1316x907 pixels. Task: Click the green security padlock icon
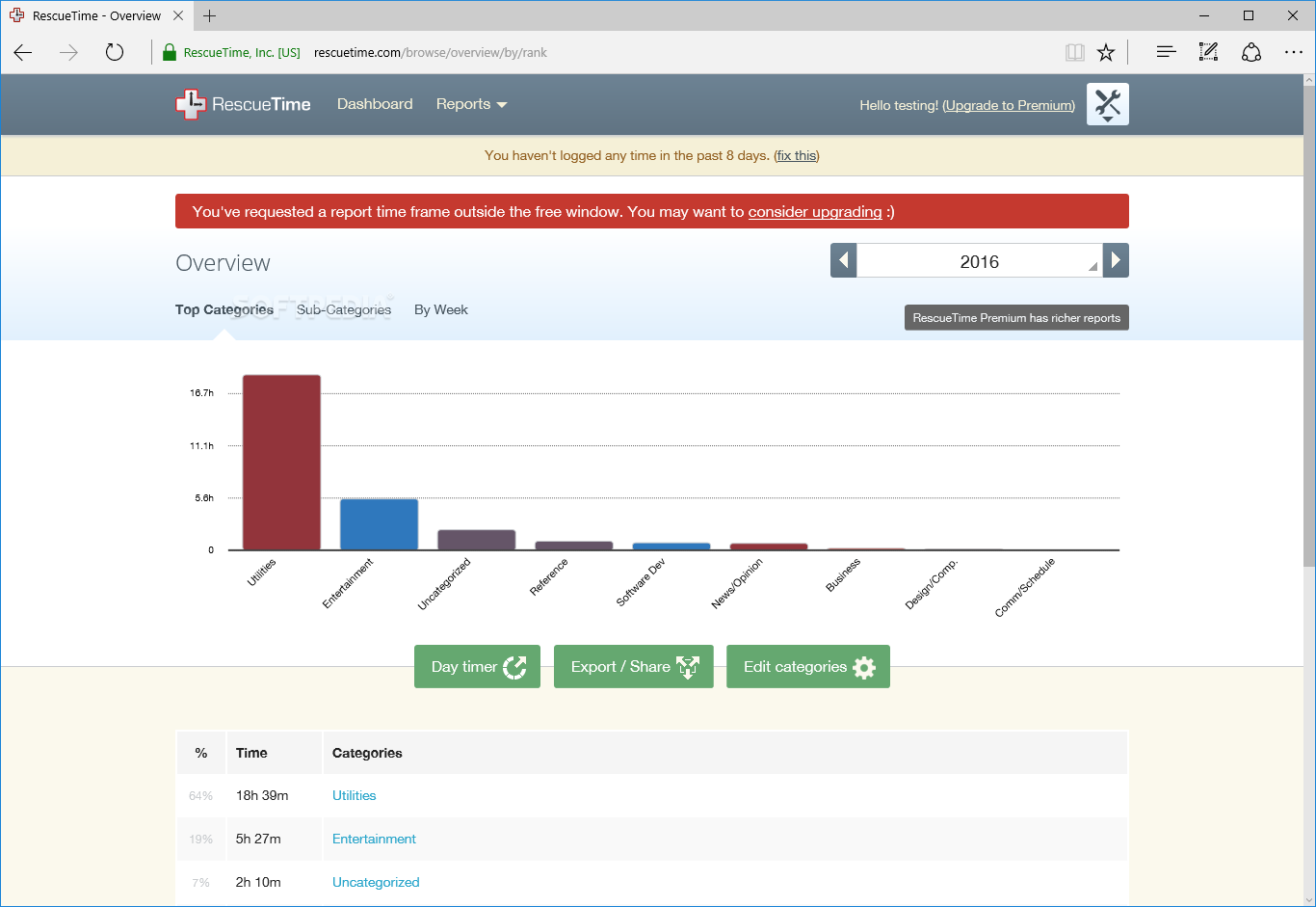[x=170, y=53]
